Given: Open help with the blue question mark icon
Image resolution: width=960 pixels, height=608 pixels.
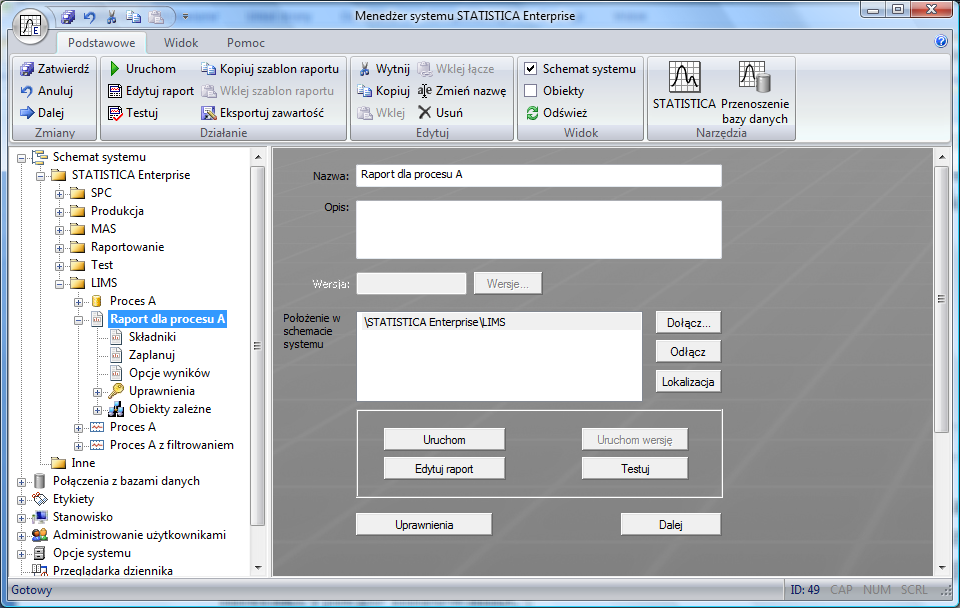Looking at the screenshot, I should coord(941,42).
